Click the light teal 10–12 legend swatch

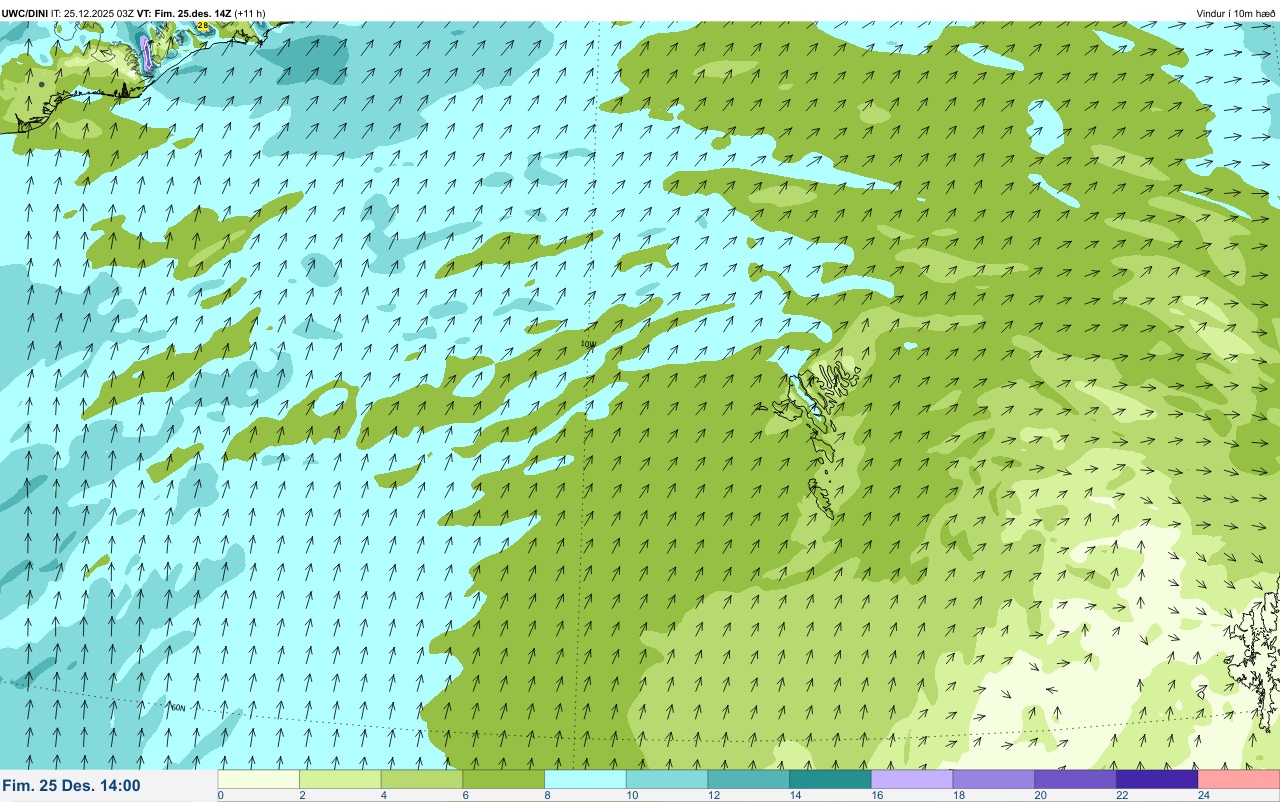click(667, 779)
